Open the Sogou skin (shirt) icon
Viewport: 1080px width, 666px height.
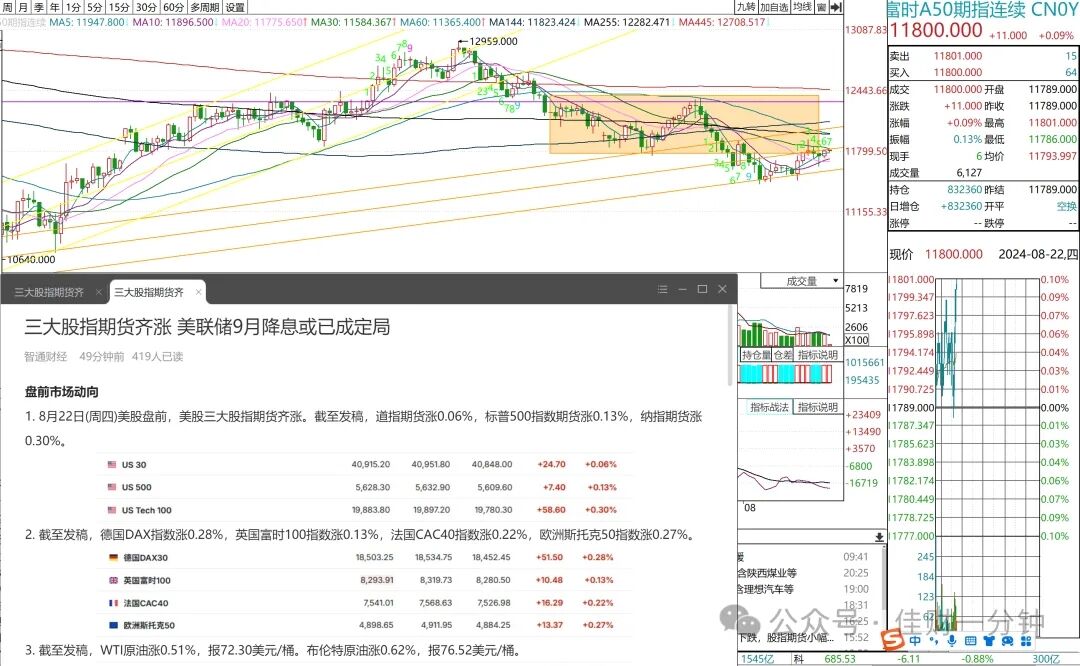pos(989,641)
